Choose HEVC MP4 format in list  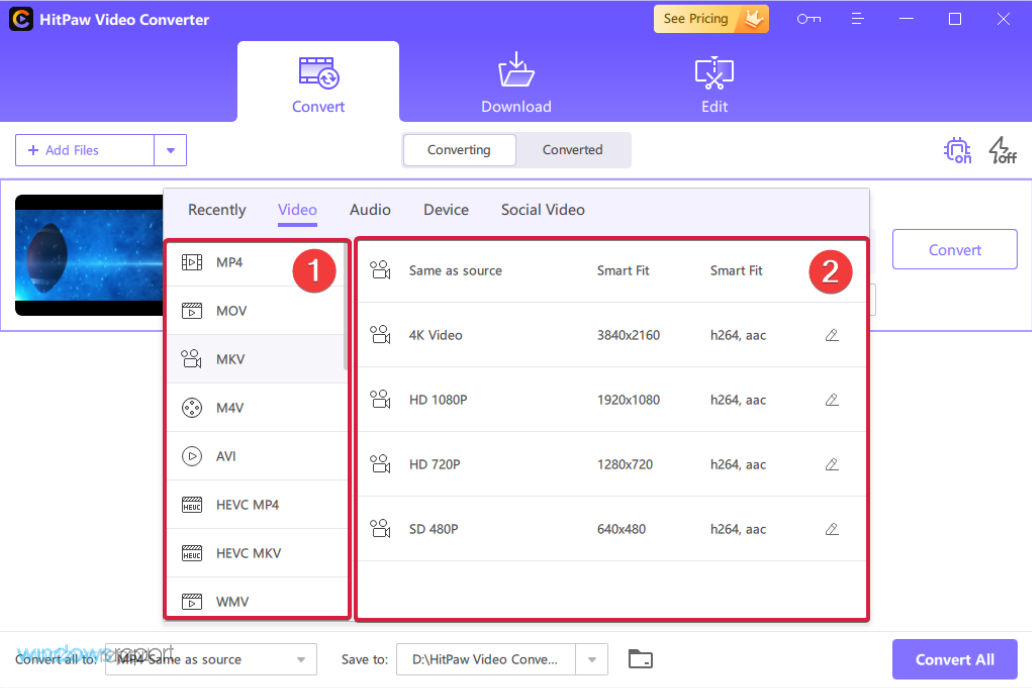tap(257, 505)
